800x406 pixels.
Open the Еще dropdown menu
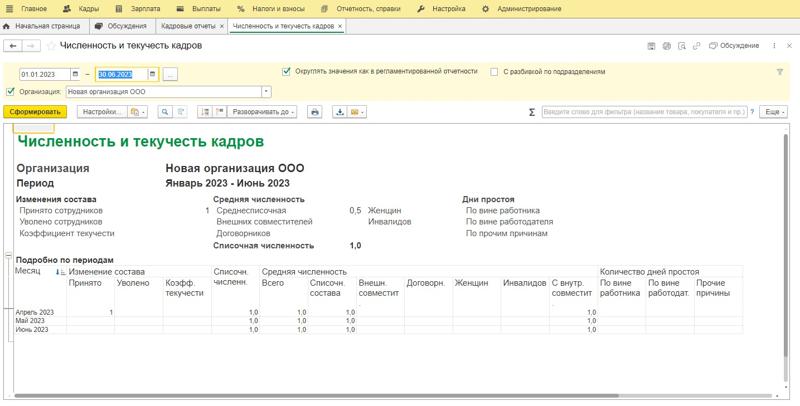(773, 112)
